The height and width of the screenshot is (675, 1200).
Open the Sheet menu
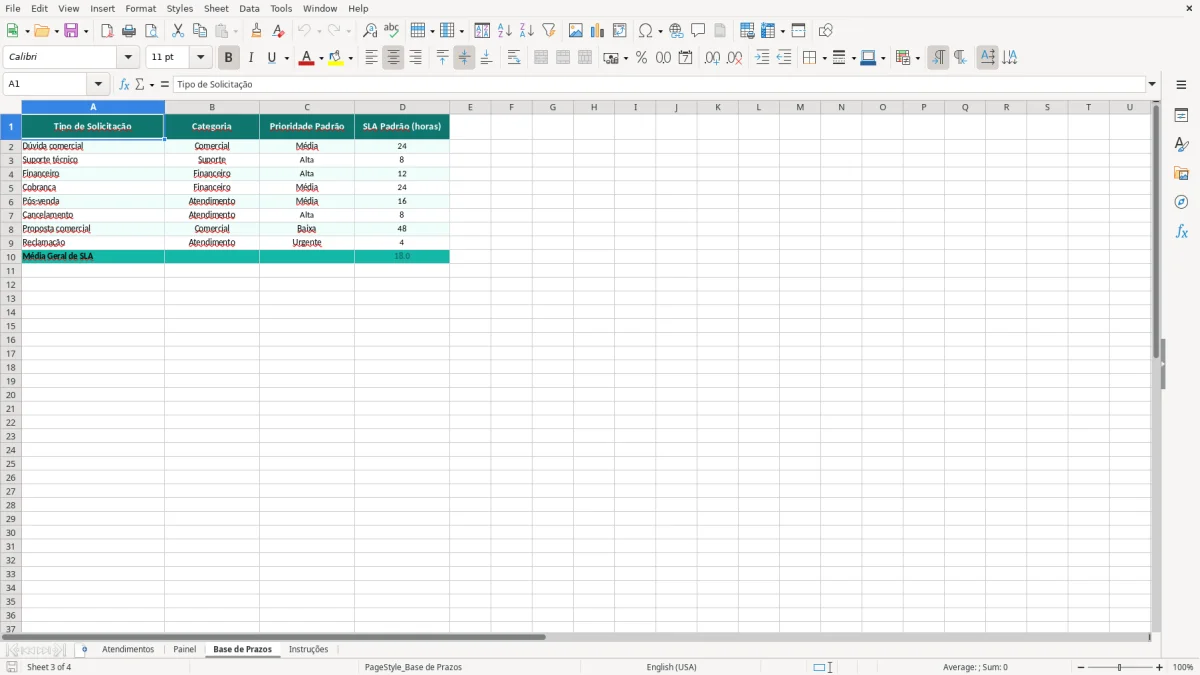click(216, 8)
